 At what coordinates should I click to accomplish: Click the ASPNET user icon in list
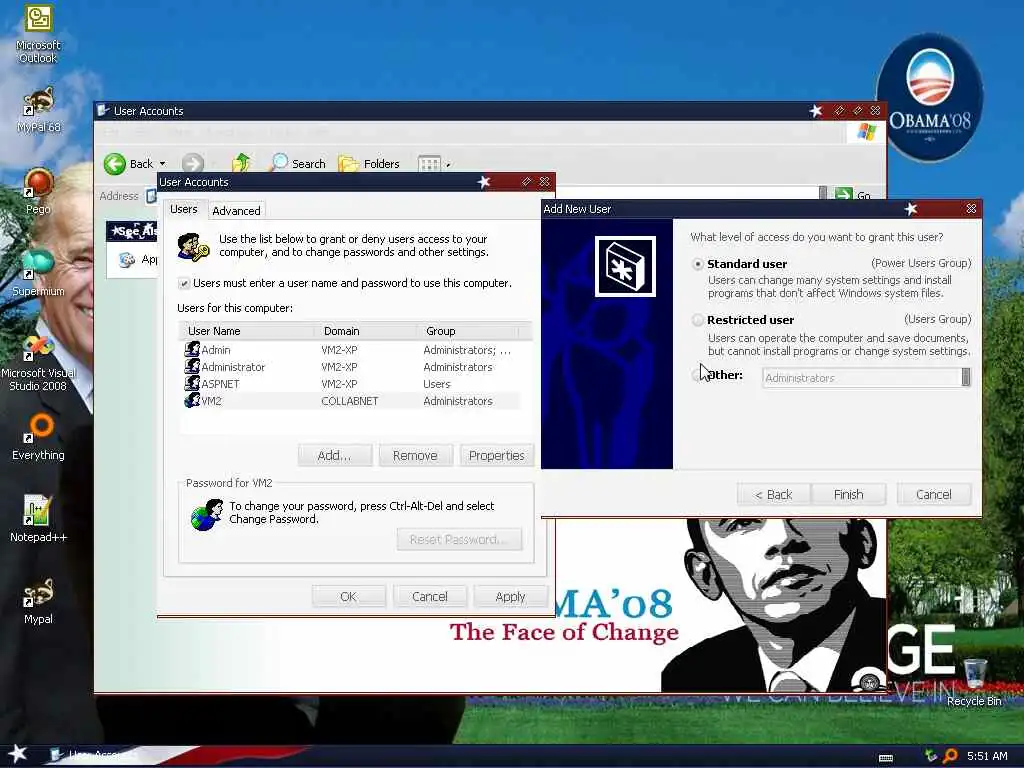(x=192, y=383)
